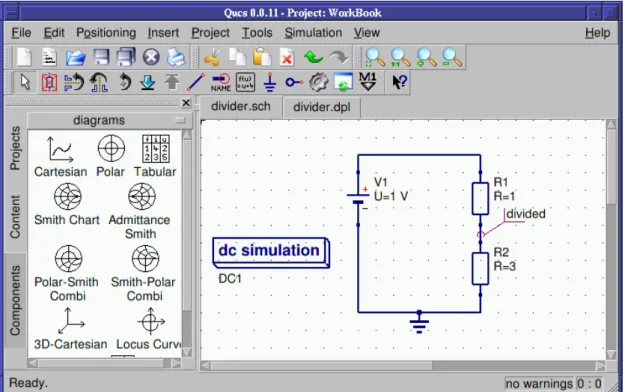Switch to divider.sch tab
Viewport: 625px width, 392px height.
click(240, 106)
